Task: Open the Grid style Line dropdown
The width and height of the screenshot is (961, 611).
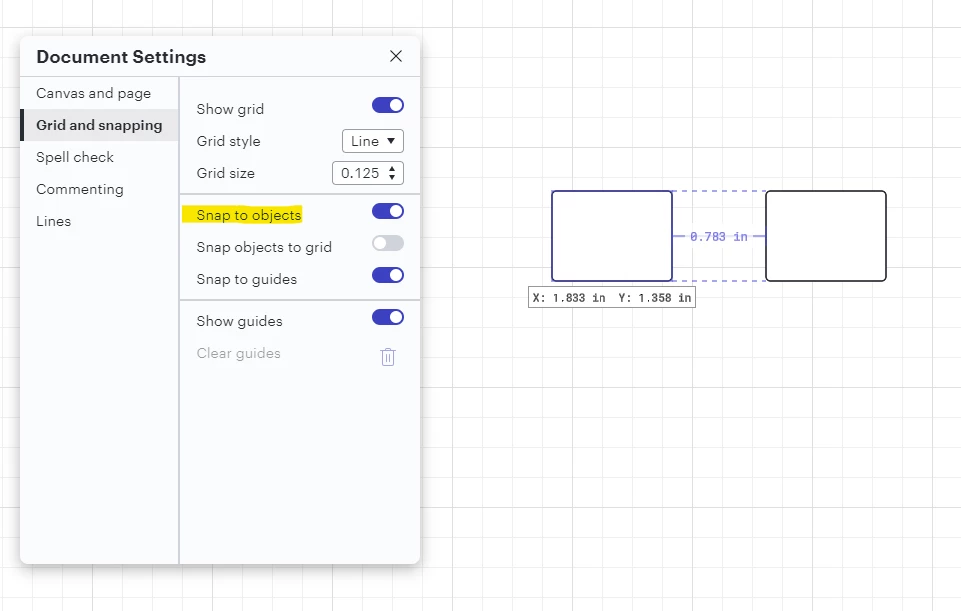Action: (x=373, y=141)
